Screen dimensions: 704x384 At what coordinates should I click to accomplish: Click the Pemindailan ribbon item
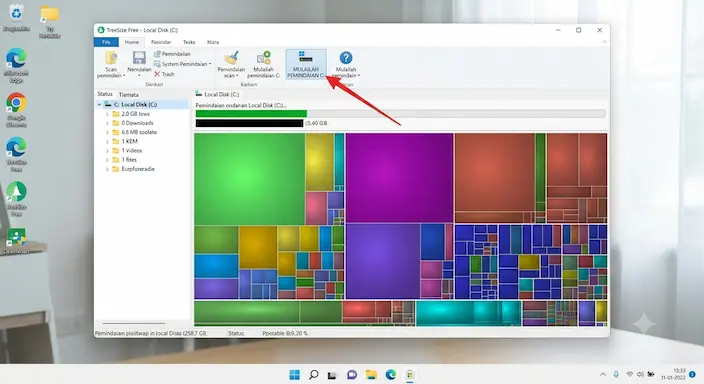coord(172,54)
